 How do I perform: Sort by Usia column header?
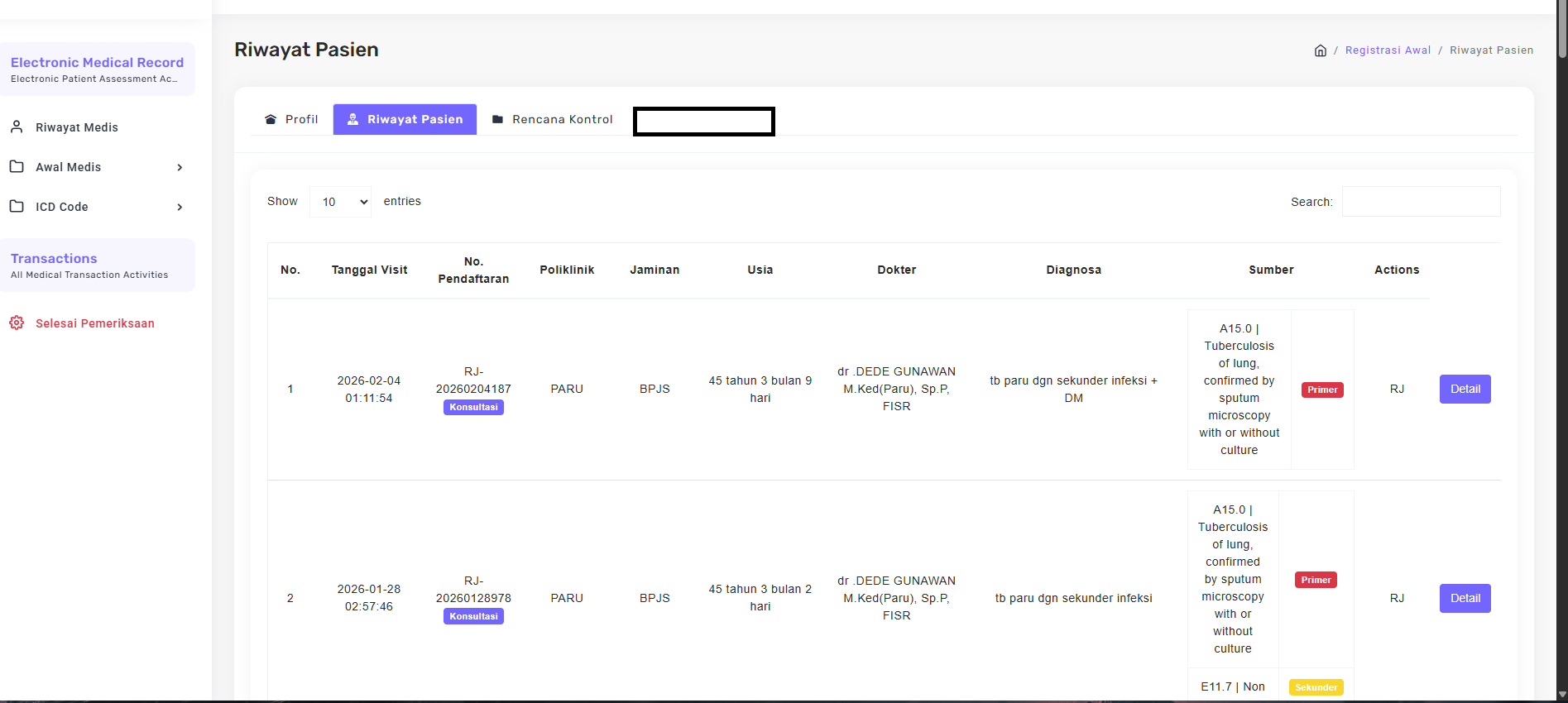point(760,270)
